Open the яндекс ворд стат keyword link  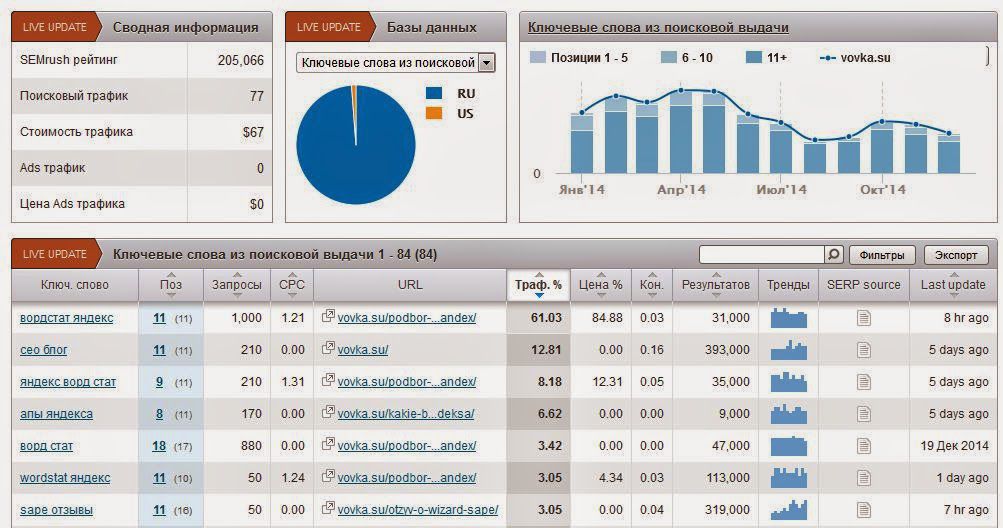(68, 382)
